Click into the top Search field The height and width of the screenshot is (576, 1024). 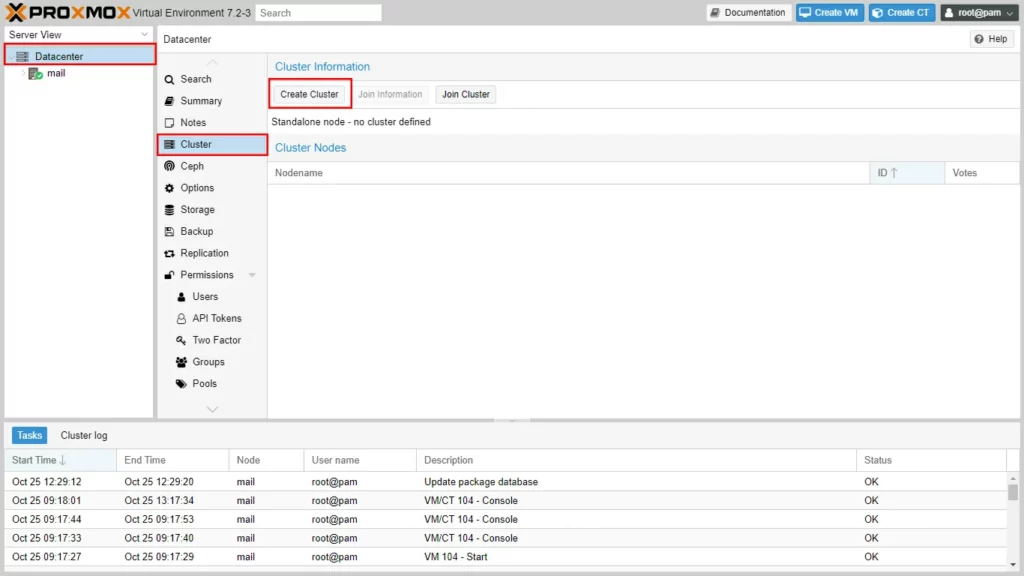pyautogui.click(x=318, y=13)
